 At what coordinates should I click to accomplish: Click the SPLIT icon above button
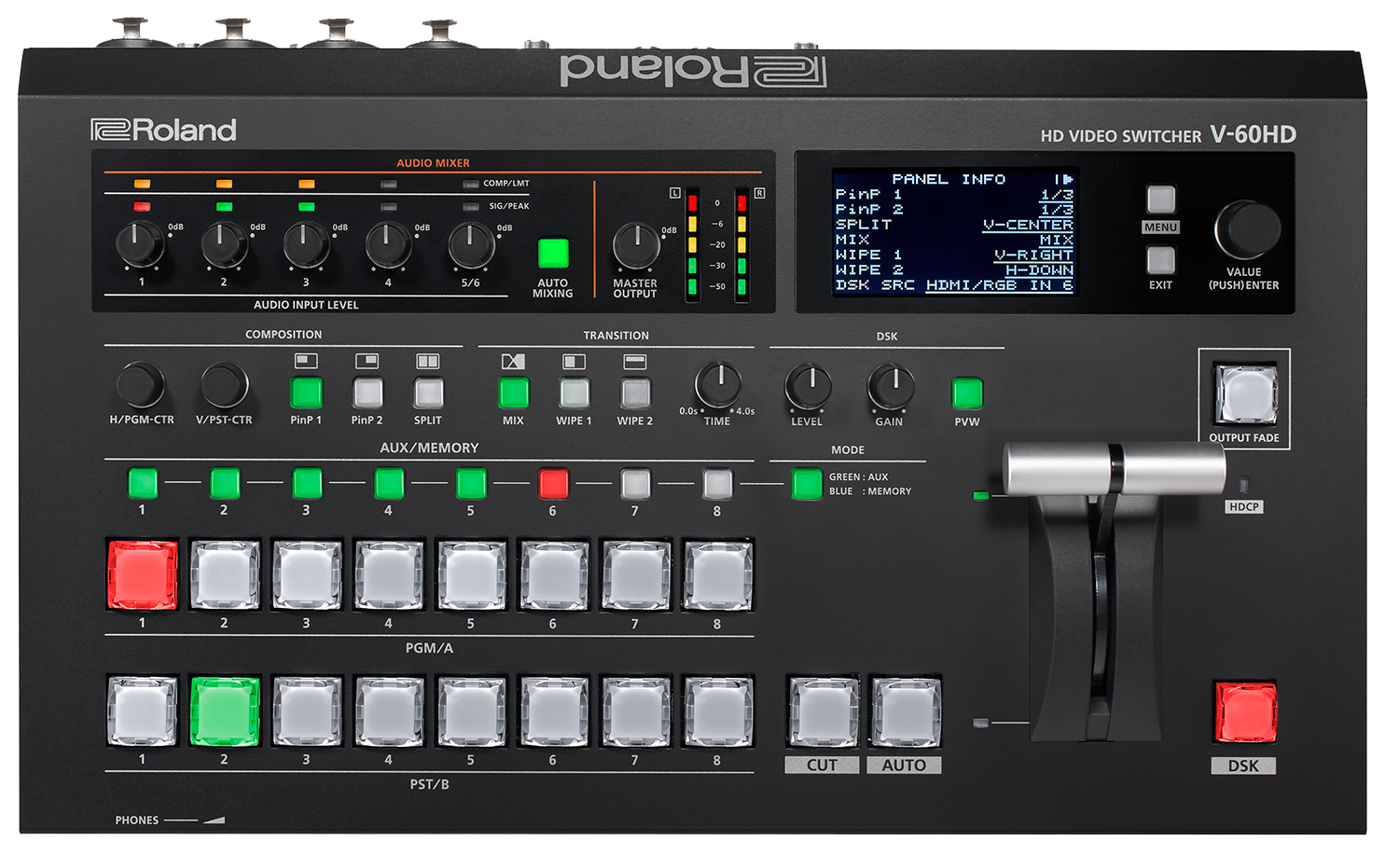coord(428,361)
